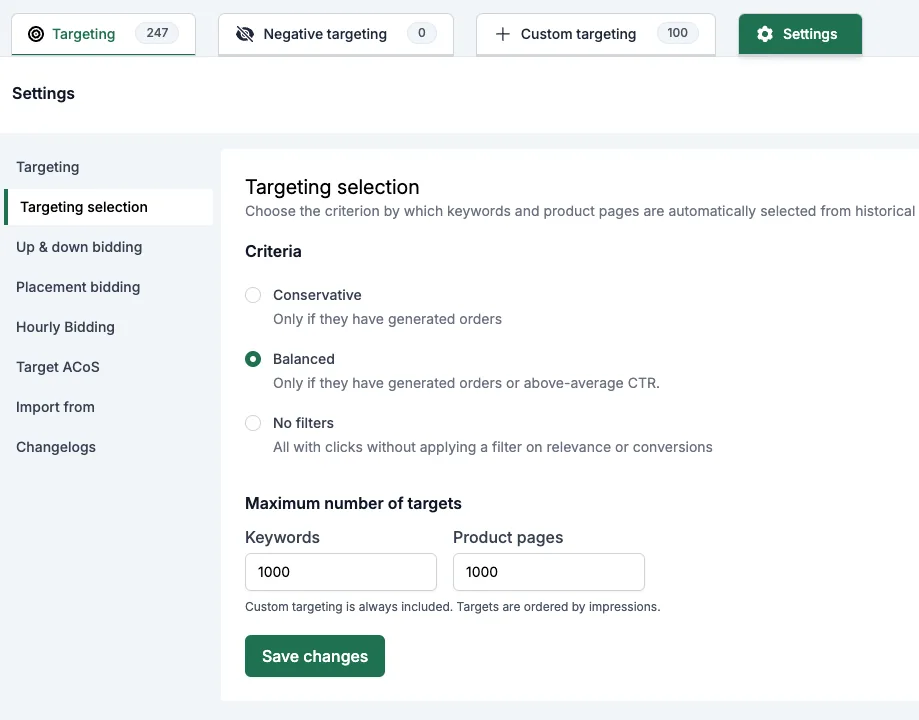Click the 100 count badge on Custom targeting

677,33
